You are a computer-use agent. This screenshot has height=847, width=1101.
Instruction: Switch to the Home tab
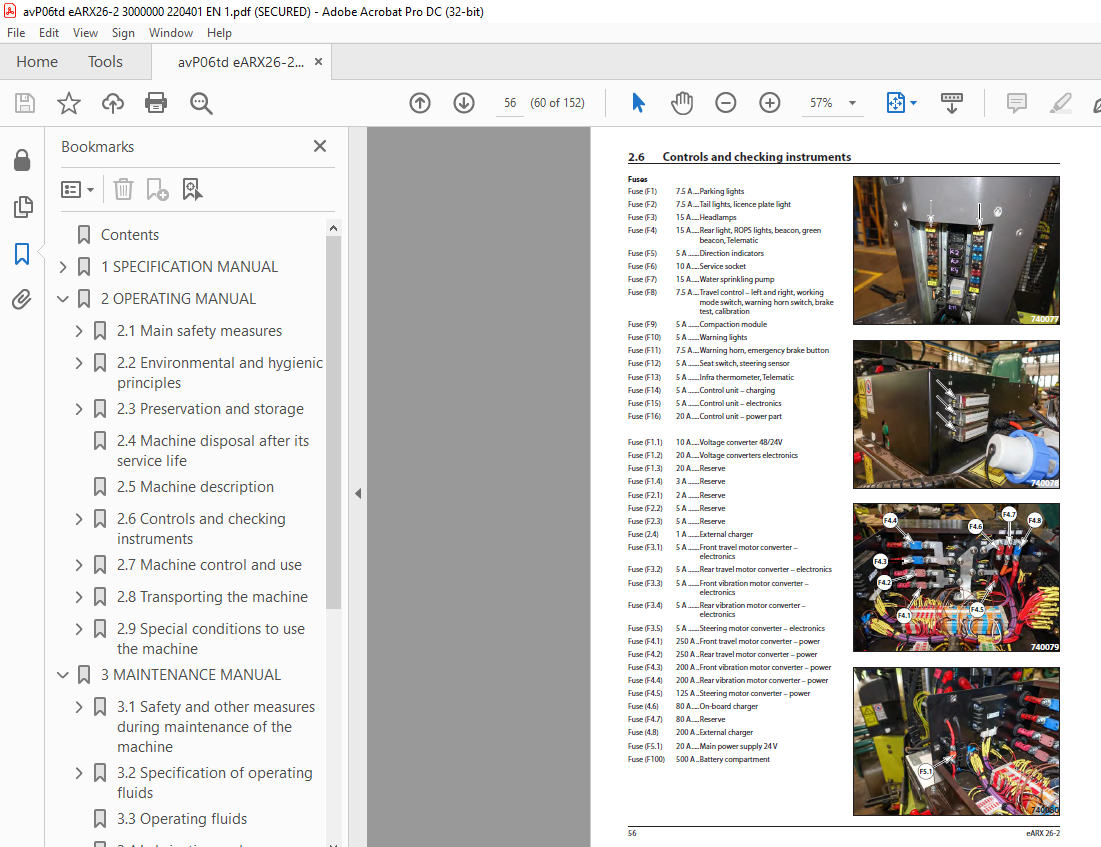(37, 62)
